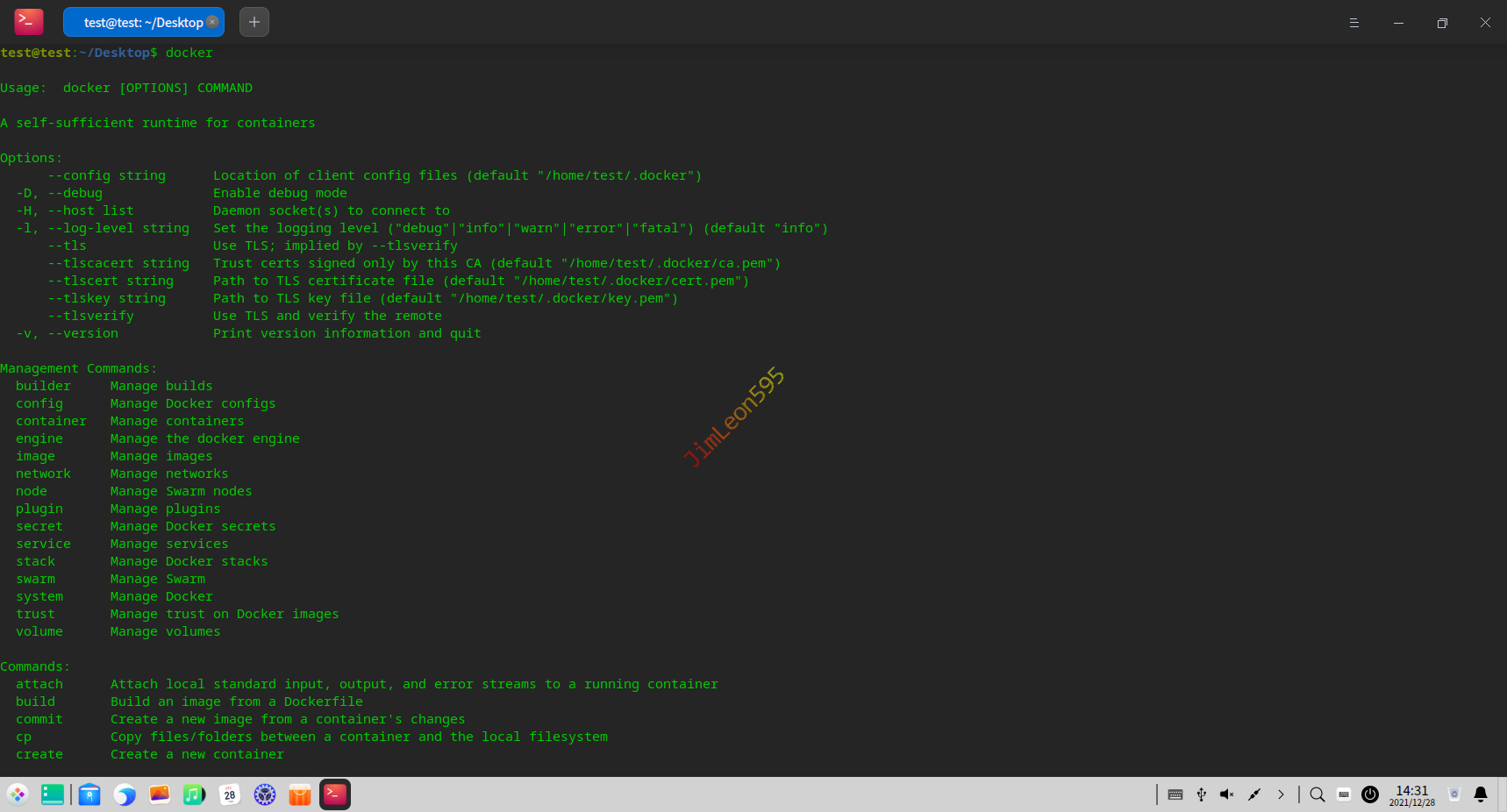Launch the browser from the dock
Screen dimensions: 1507x812
[125, 794]
